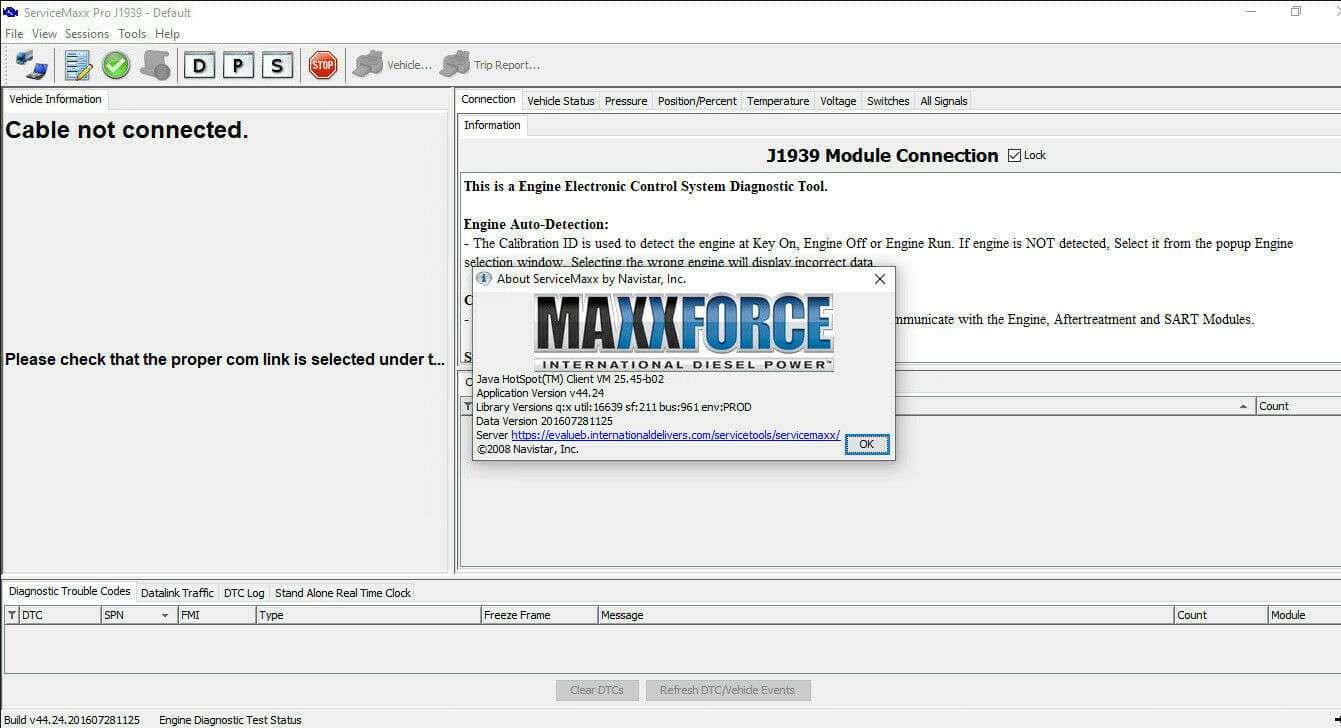
Task: Click the Freeze Frame column header
Action: coord(517,615)
